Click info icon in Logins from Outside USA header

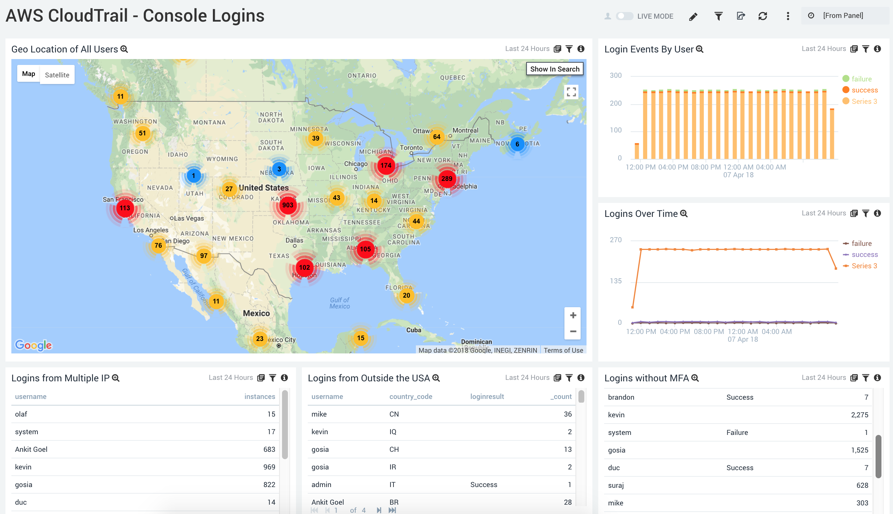[581, 378]
